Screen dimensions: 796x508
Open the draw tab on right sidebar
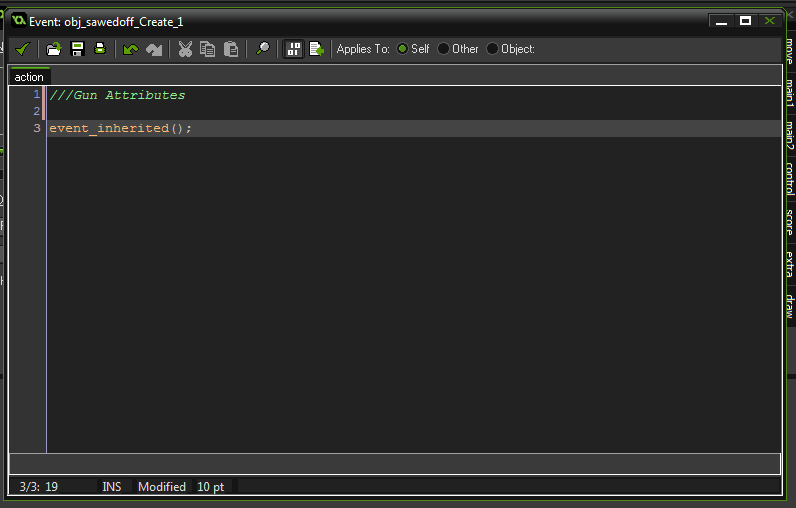point(789,306)
